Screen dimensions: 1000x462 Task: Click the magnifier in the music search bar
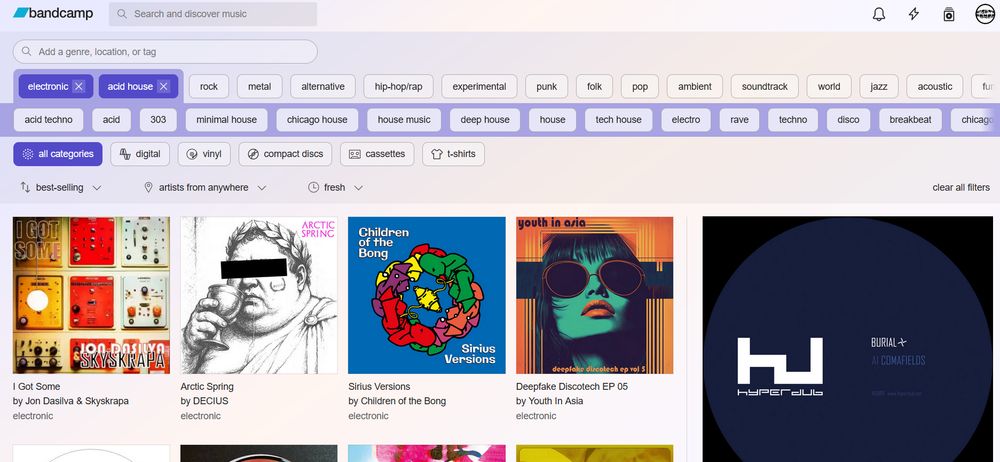(x=122, y=14)
